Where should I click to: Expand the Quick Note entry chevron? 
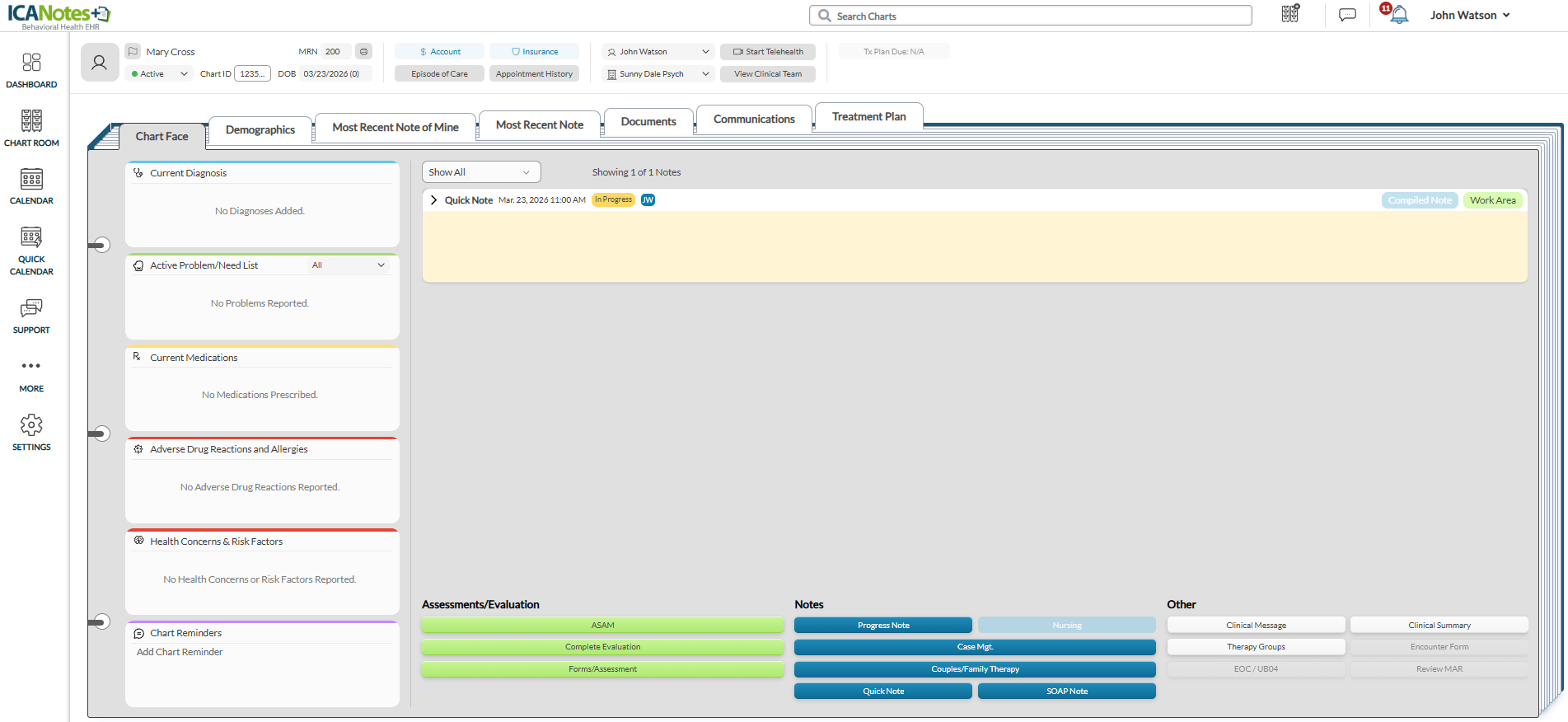pos(434,200)
